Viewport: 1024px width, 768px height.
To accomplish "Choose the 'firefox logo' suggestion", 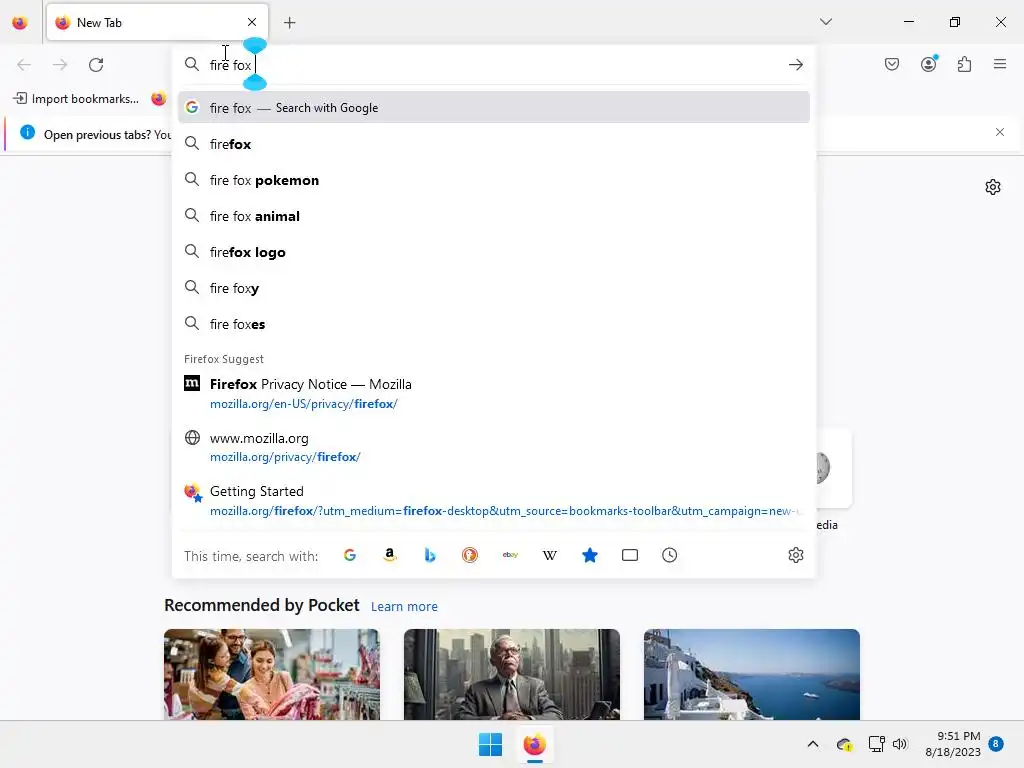I will tap(494, 252).
